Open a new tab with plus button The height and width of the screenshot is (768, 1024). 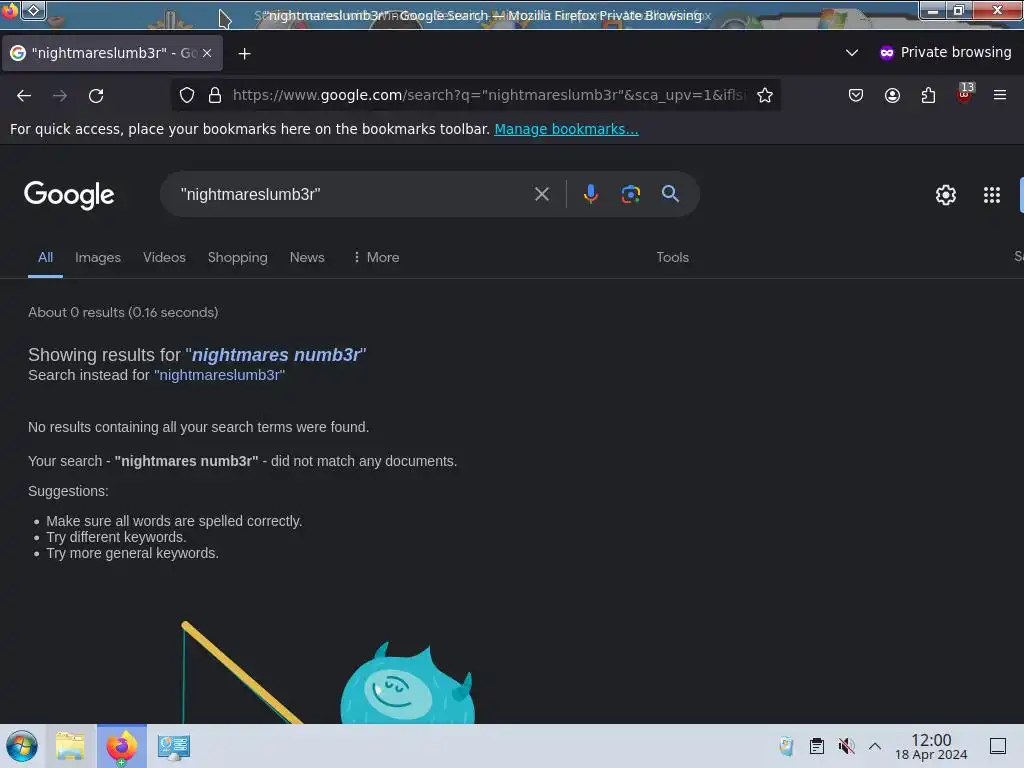pyautogui.click(x=244, y=54)
